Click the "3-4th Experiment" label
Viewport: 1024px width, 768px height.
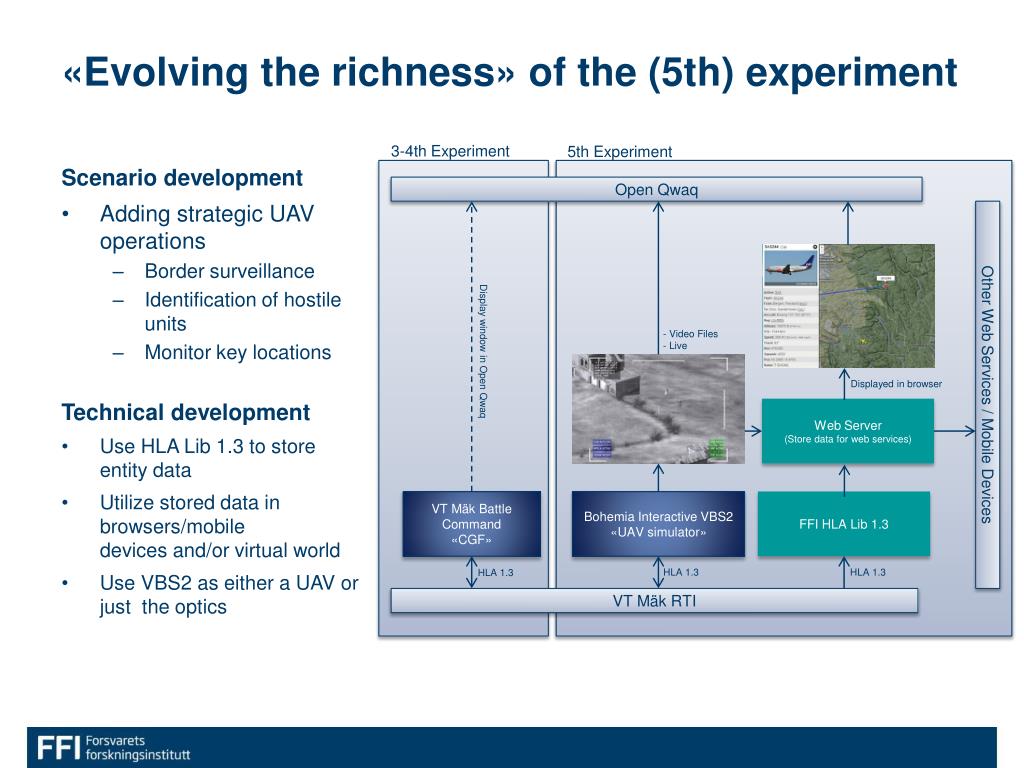point(450,152)
